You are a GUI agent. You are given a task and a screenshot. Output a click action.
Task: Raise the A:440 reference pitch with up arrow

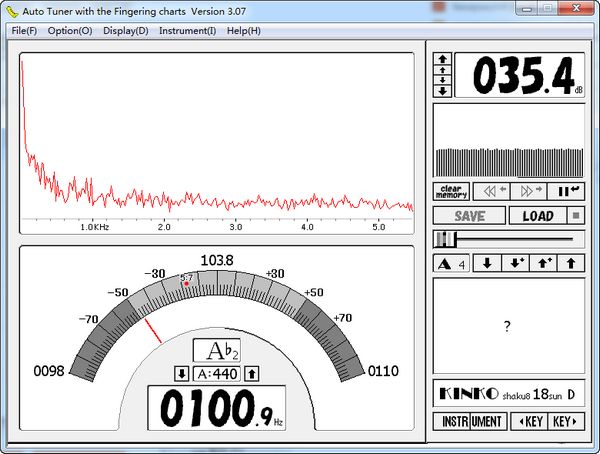[x=252, y=374]
